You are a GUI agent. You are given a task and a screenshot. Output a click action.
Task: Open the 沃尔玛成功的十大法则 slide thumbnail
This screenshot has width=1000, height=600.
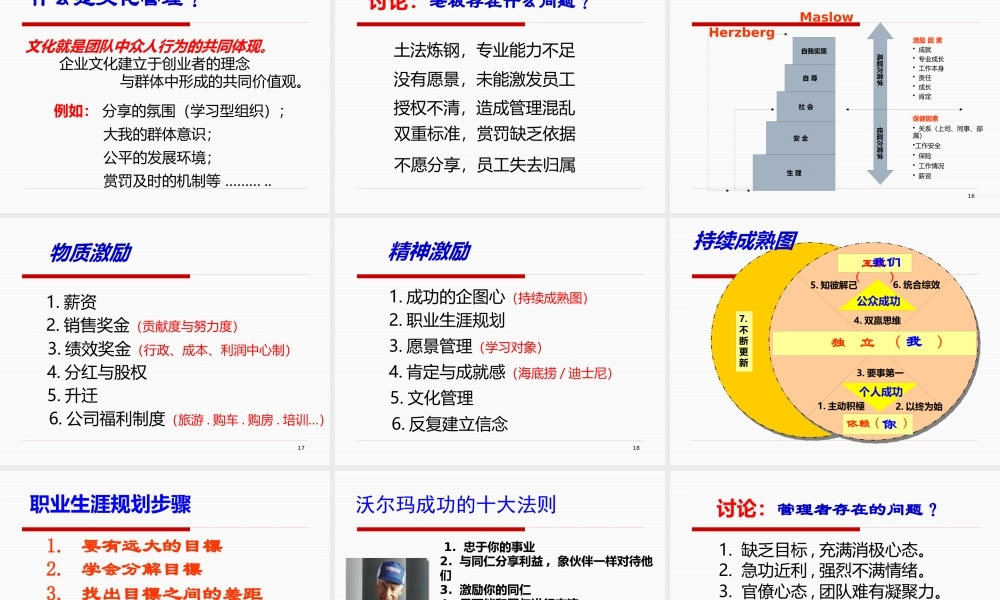[x=499, y=536]
